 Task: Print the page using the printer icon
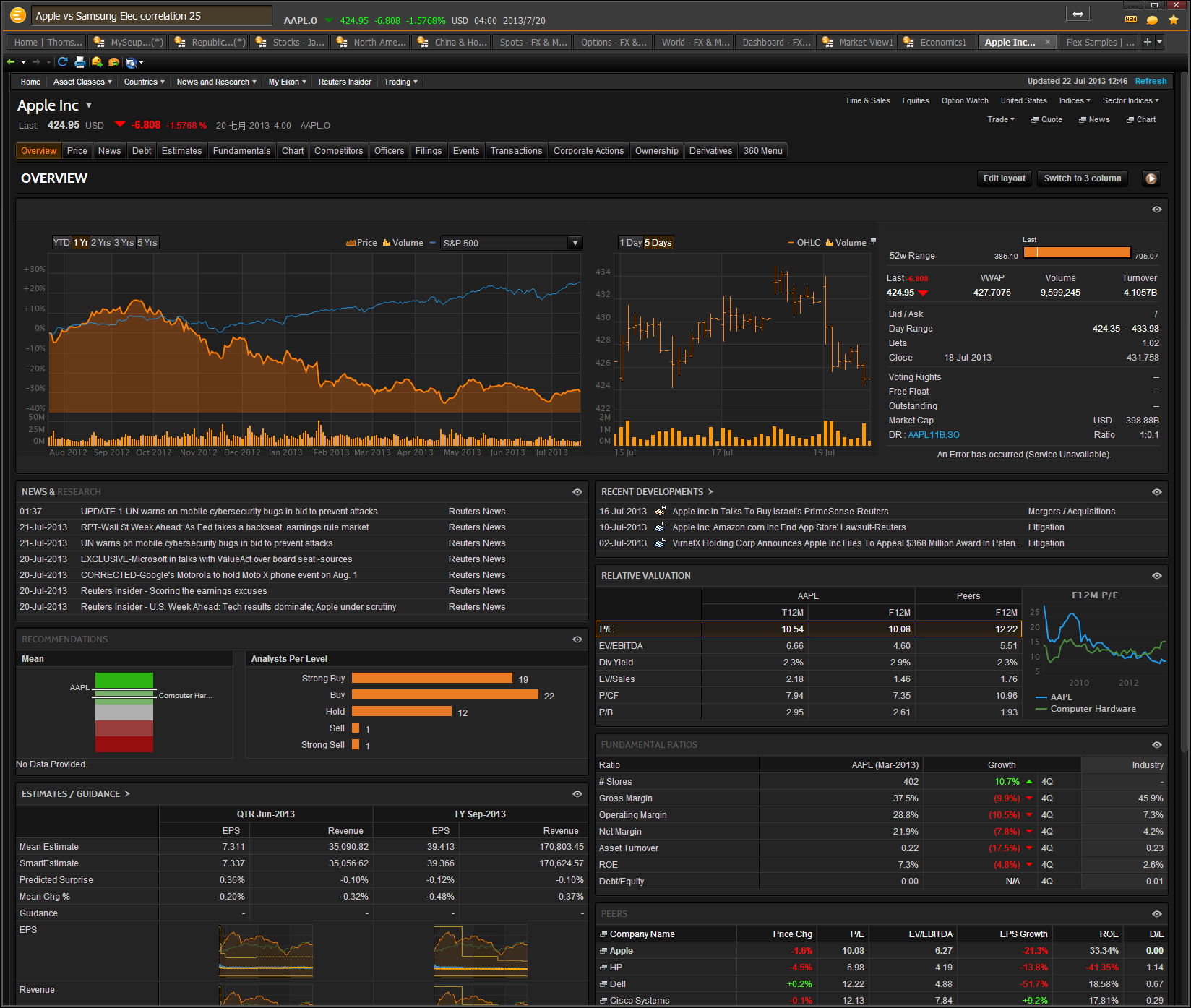[80, 62]
